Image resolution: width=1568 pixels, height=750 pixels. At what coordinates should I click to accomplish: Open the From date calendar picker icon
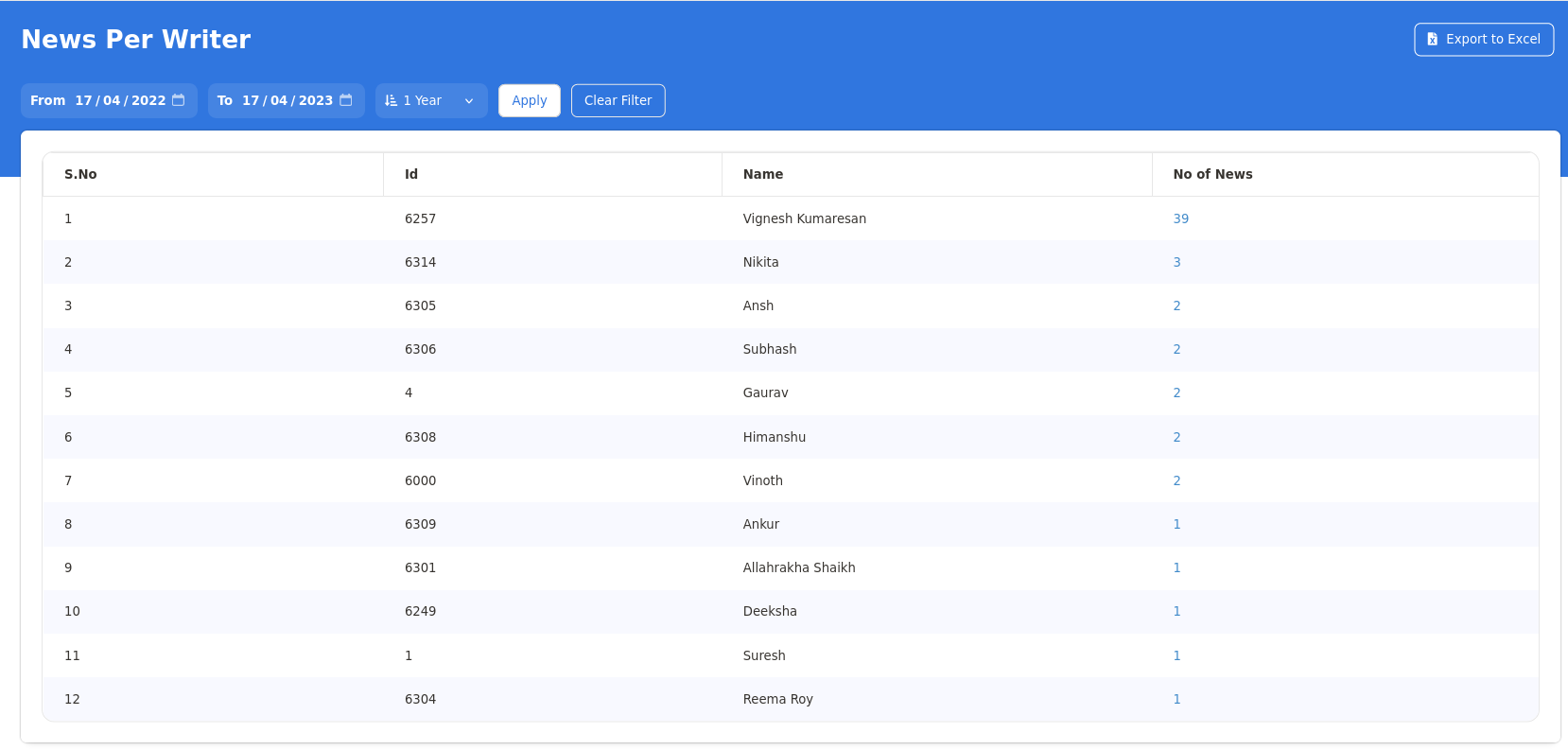(178, 100)
